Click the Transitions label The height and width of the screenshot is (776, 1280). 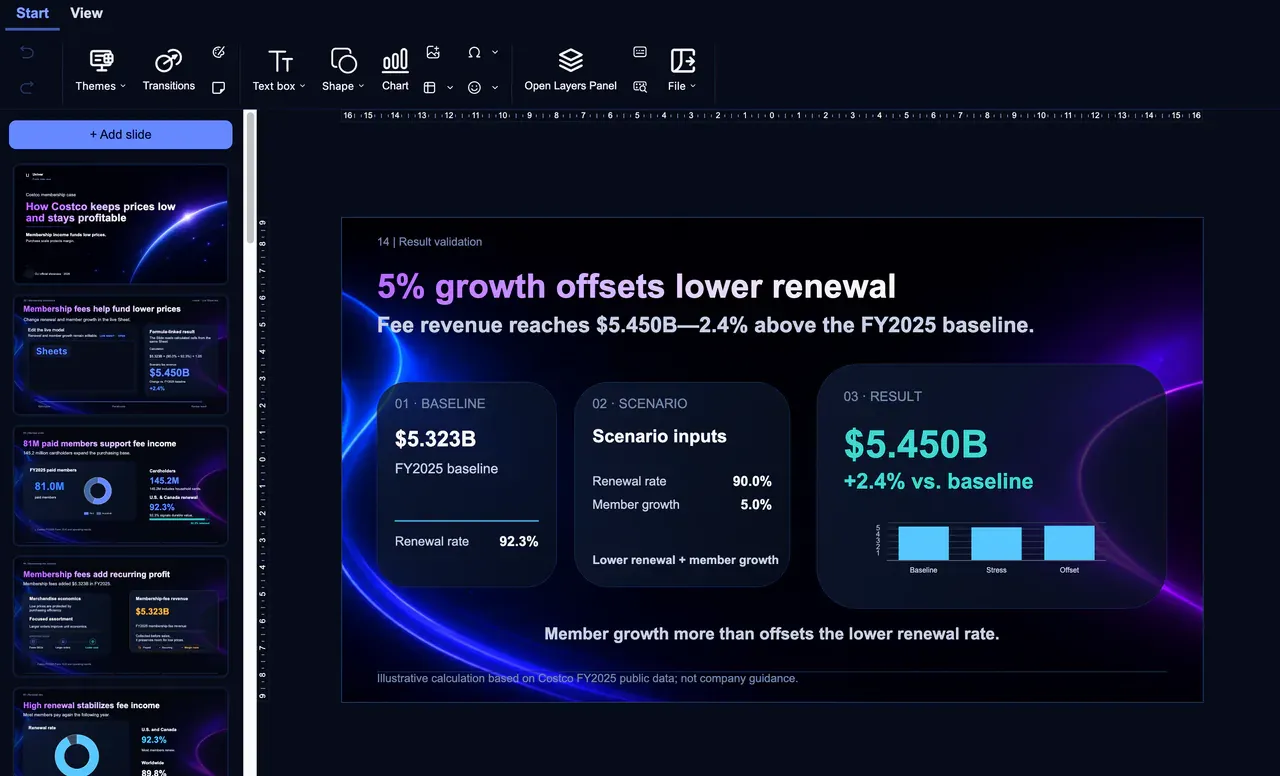[x=169, y=86]
